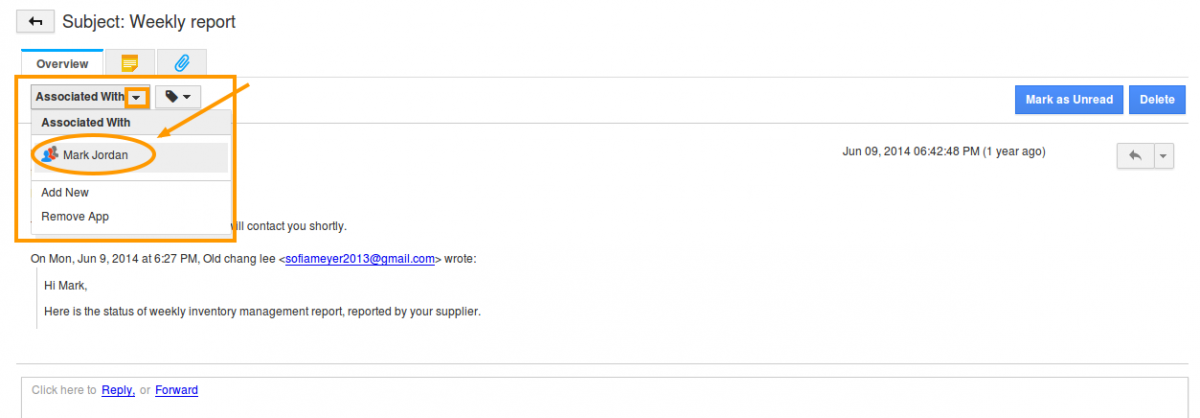Click the Jun 09, 2014 timestamp
1200x418 pixels.
point(944,152)
